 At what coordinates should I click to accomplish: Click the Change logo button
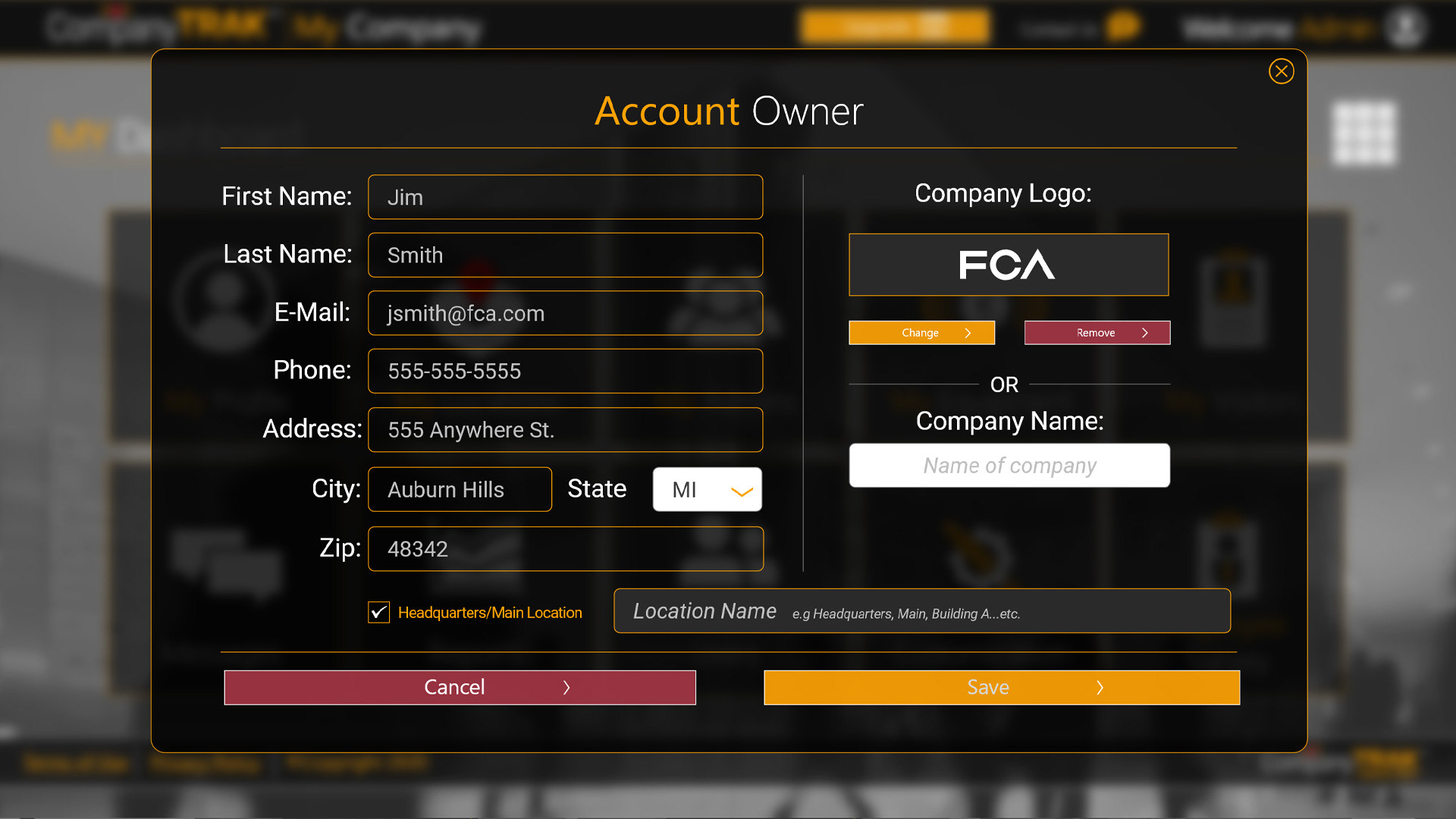tap(921, 333)
